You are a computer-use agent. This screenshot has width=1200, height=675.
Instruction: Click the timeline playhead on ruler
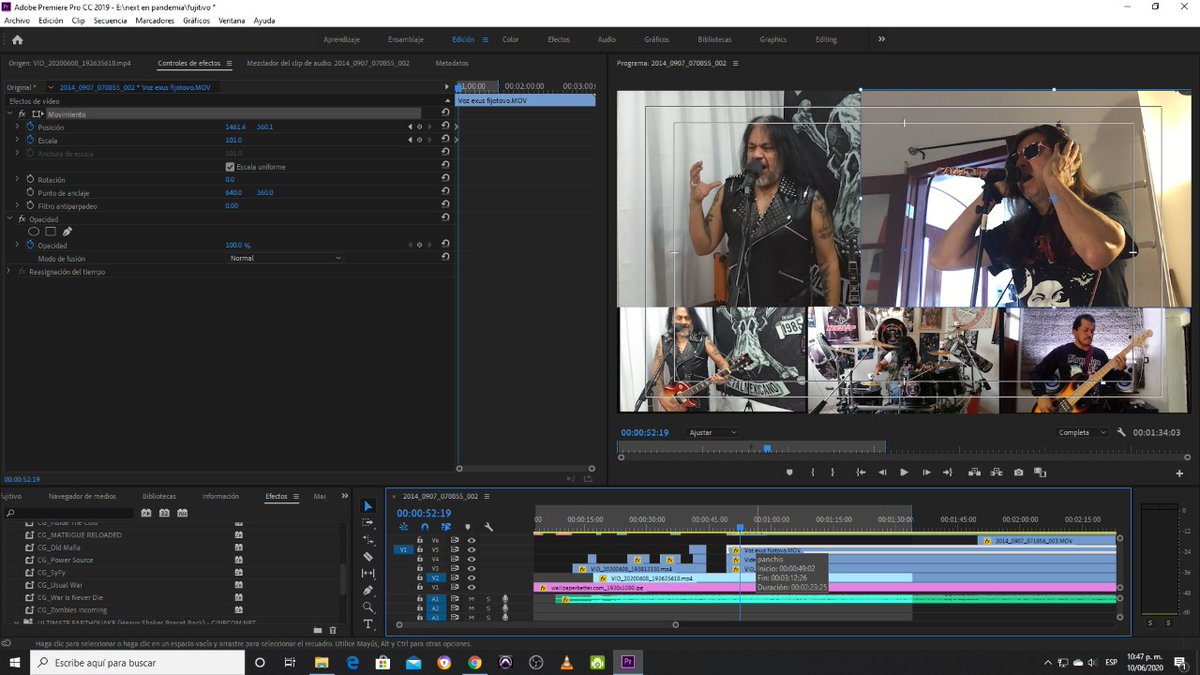click(740, 528)
